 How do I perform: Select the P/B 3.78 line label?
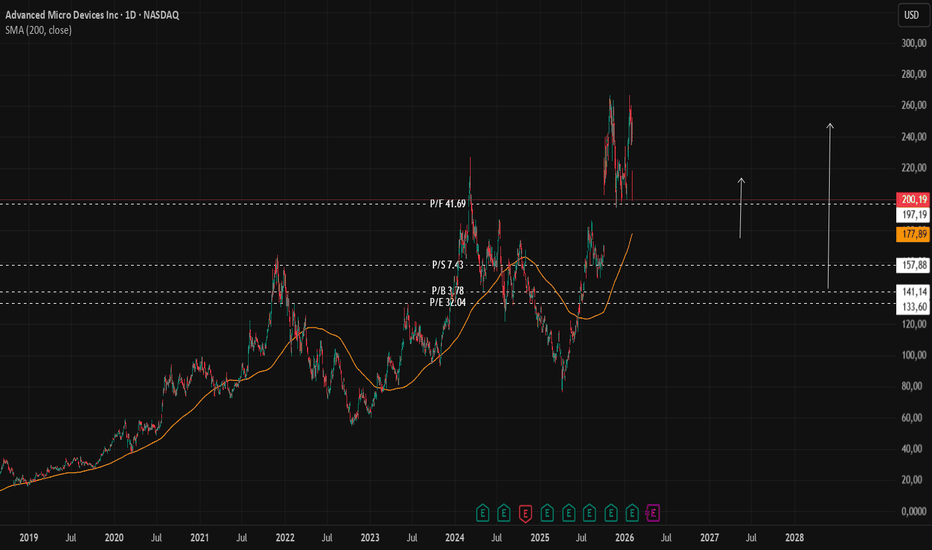(x=448, y=291)
